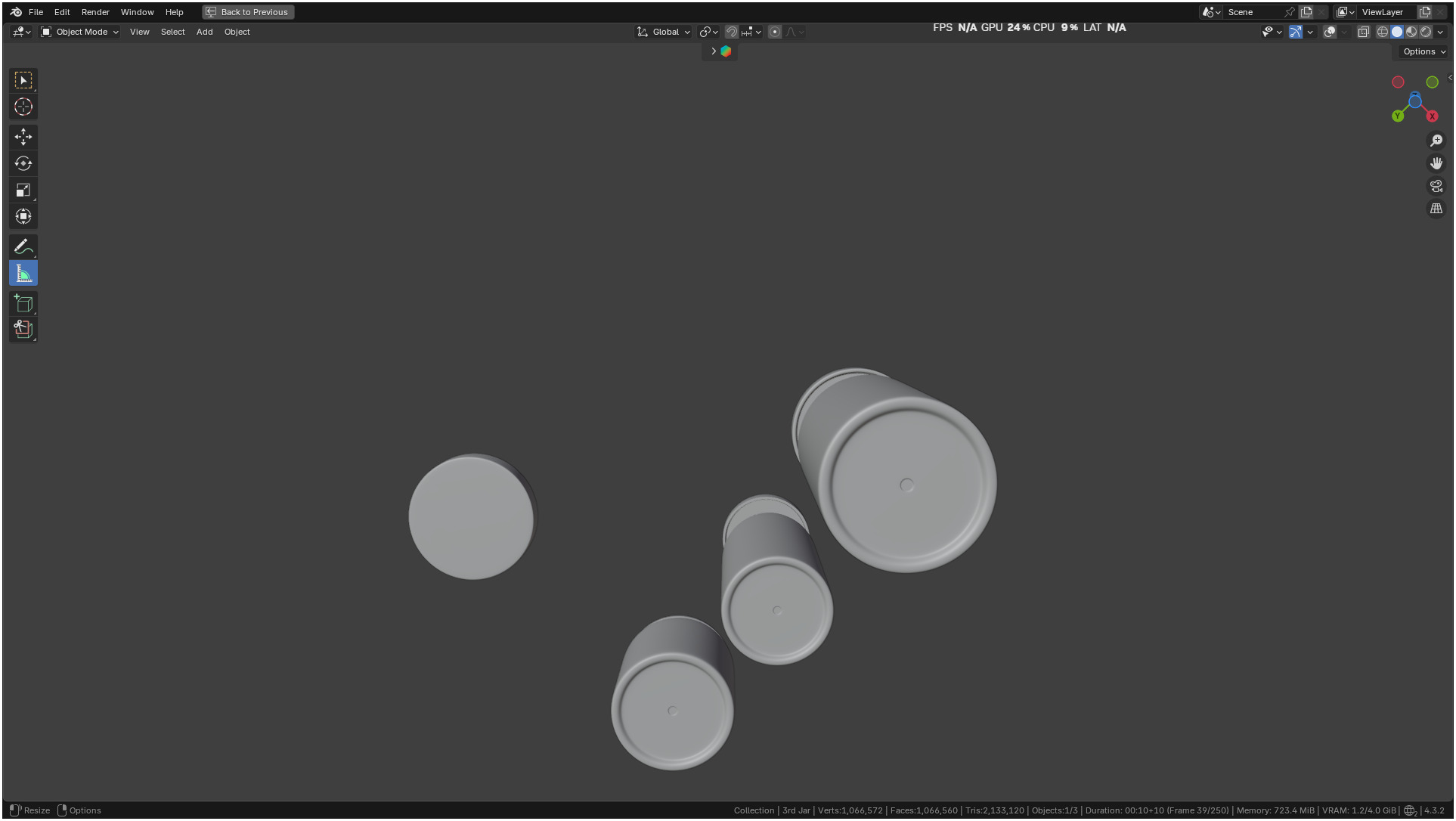Enable proportional editing toggle

point(774,32)
